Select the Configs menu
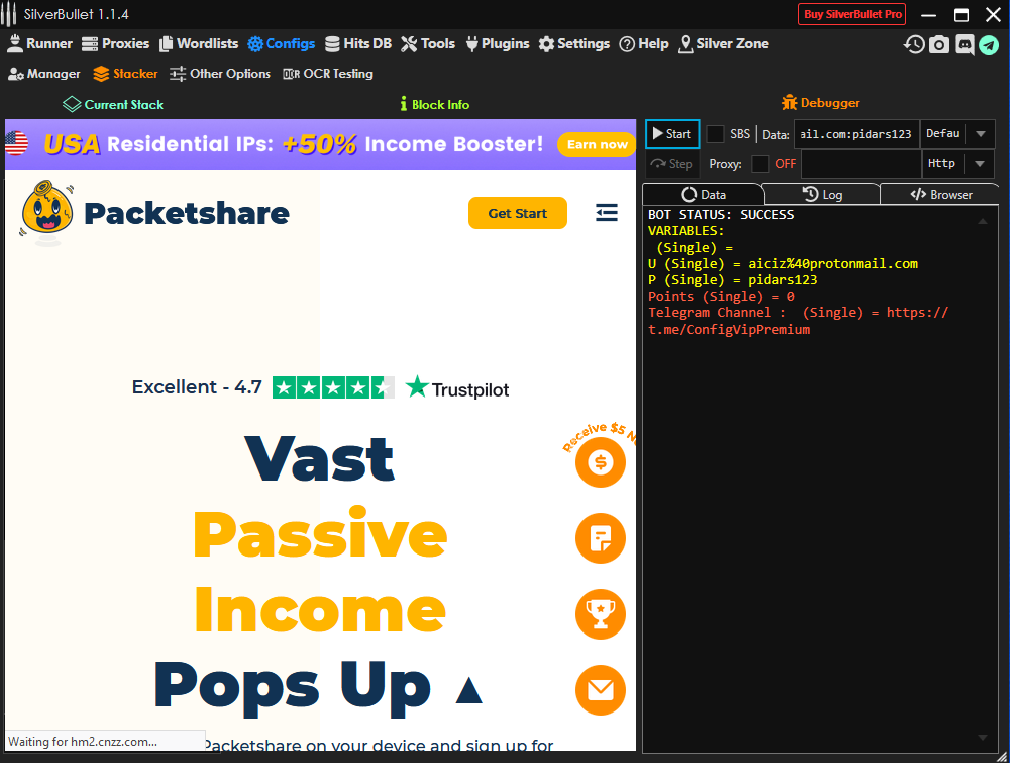 coord(281,44)
